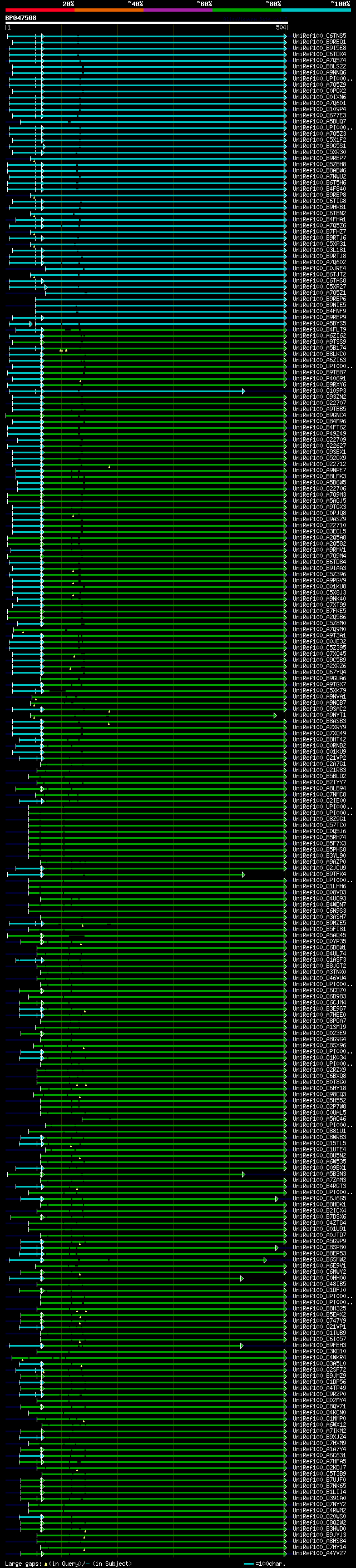The width and height of the screenshot is (356, 1568).
Task: Click the Large gaps legend text
Action: (68, 1563)
